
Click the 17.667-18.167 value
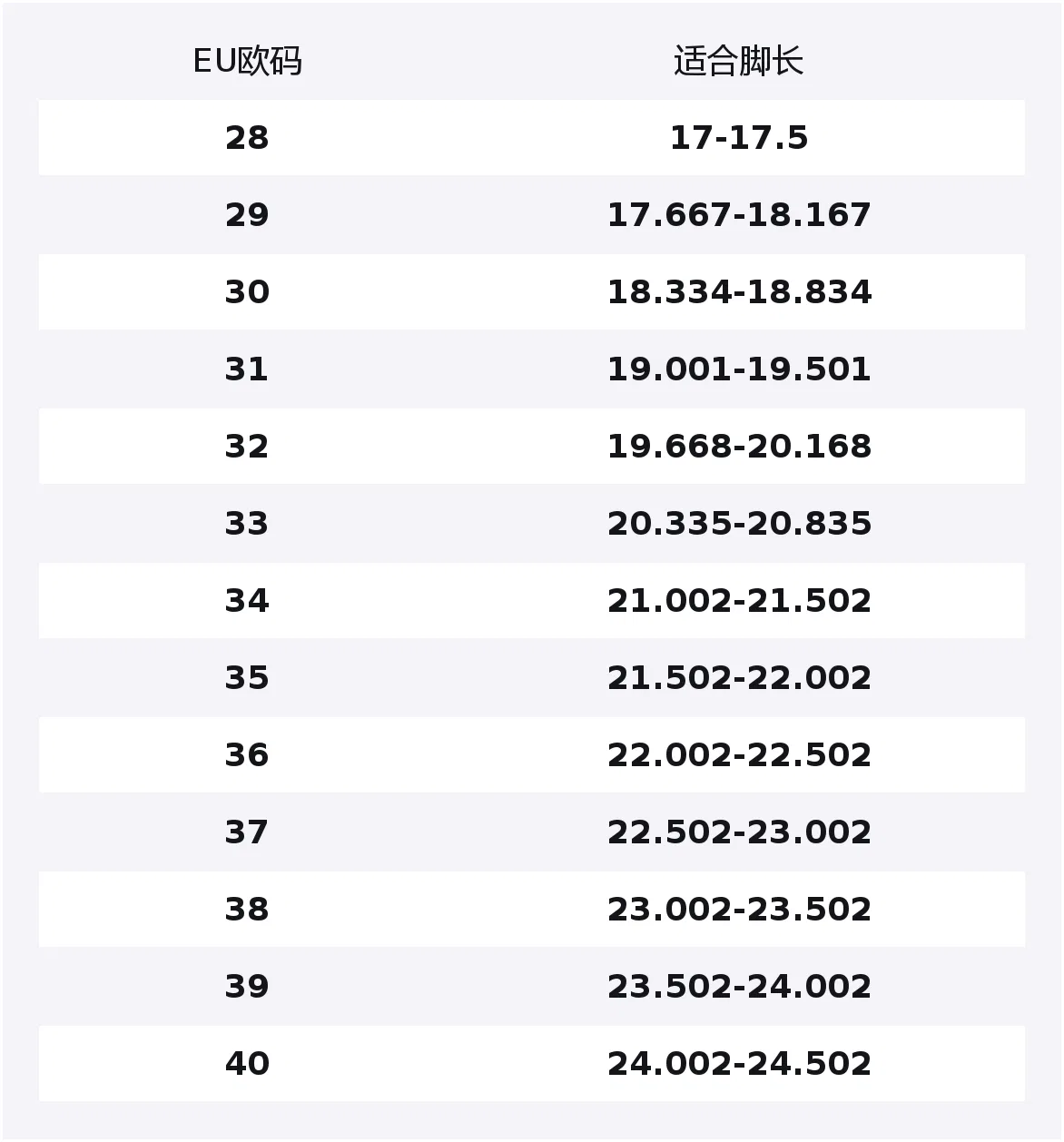pyautogui.click(x=739, y=215)
